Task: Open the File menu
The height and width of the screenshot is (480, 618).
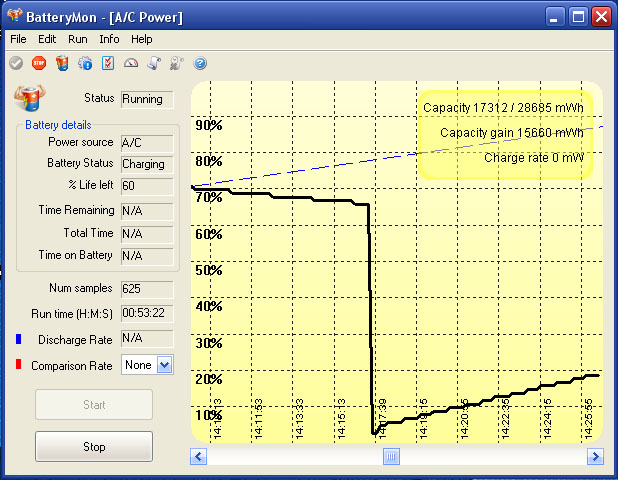Action: click(18, 39)
